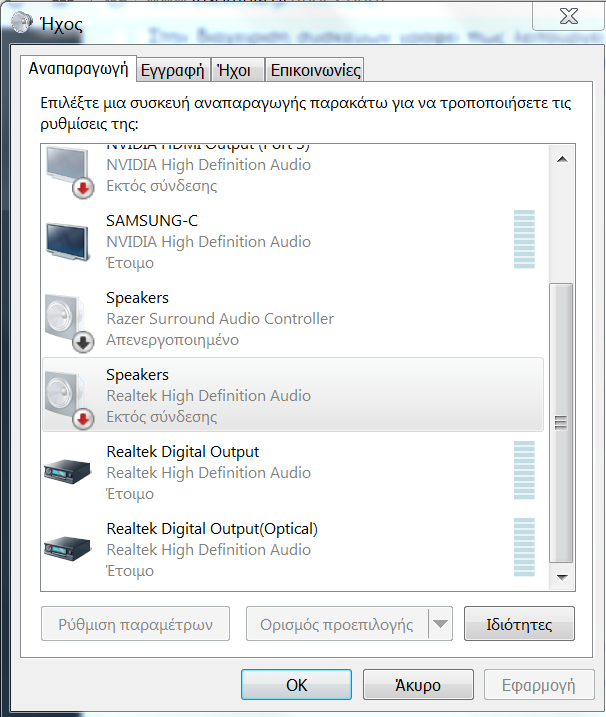606x717 pixels.
Task: Switch to the Ήχοι tab
Action: [x=237, y=70]
